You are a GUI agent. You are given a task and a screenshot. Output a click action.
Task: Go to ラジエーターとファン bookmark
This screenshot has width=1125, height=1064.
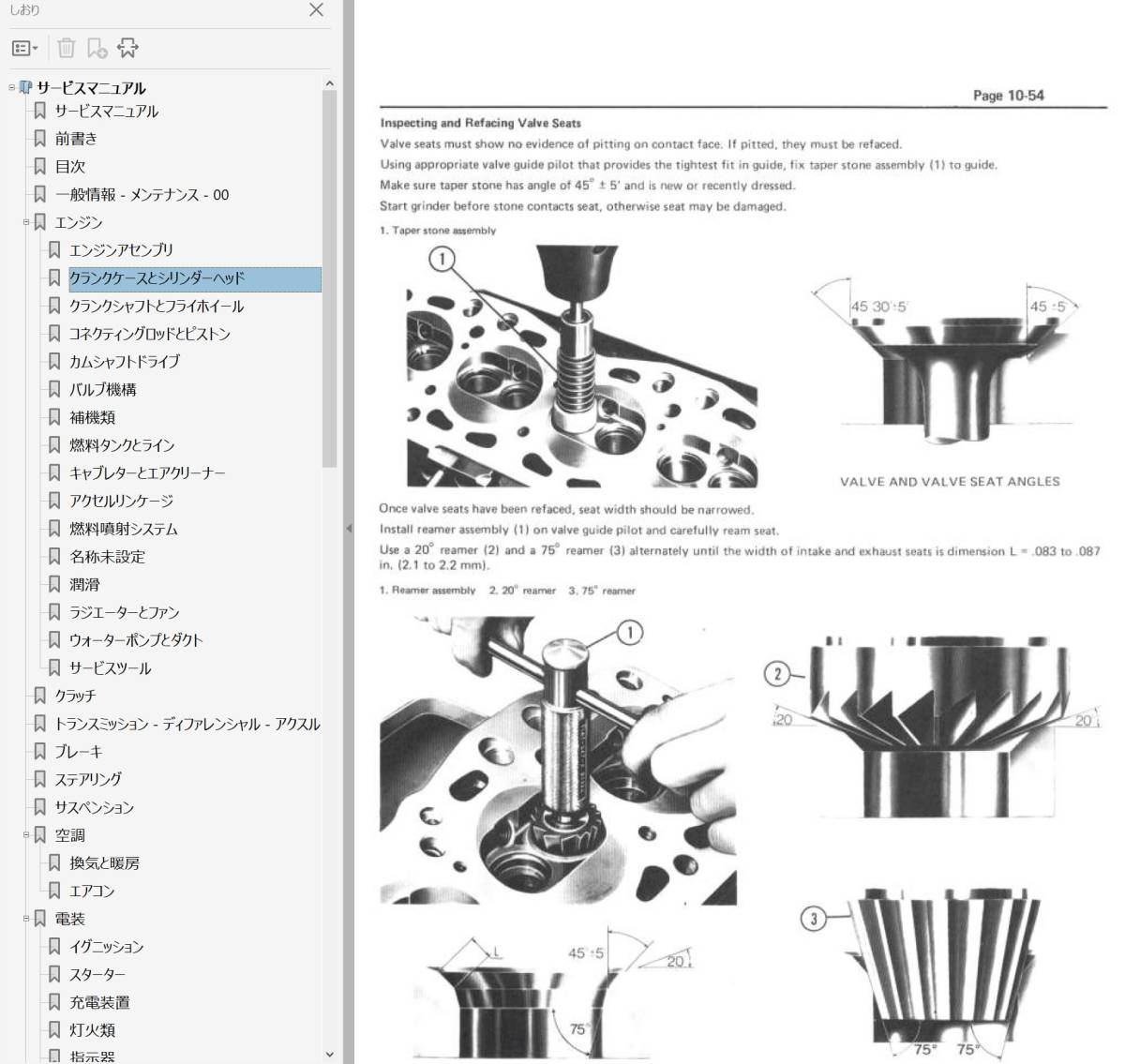click(125, 612)
